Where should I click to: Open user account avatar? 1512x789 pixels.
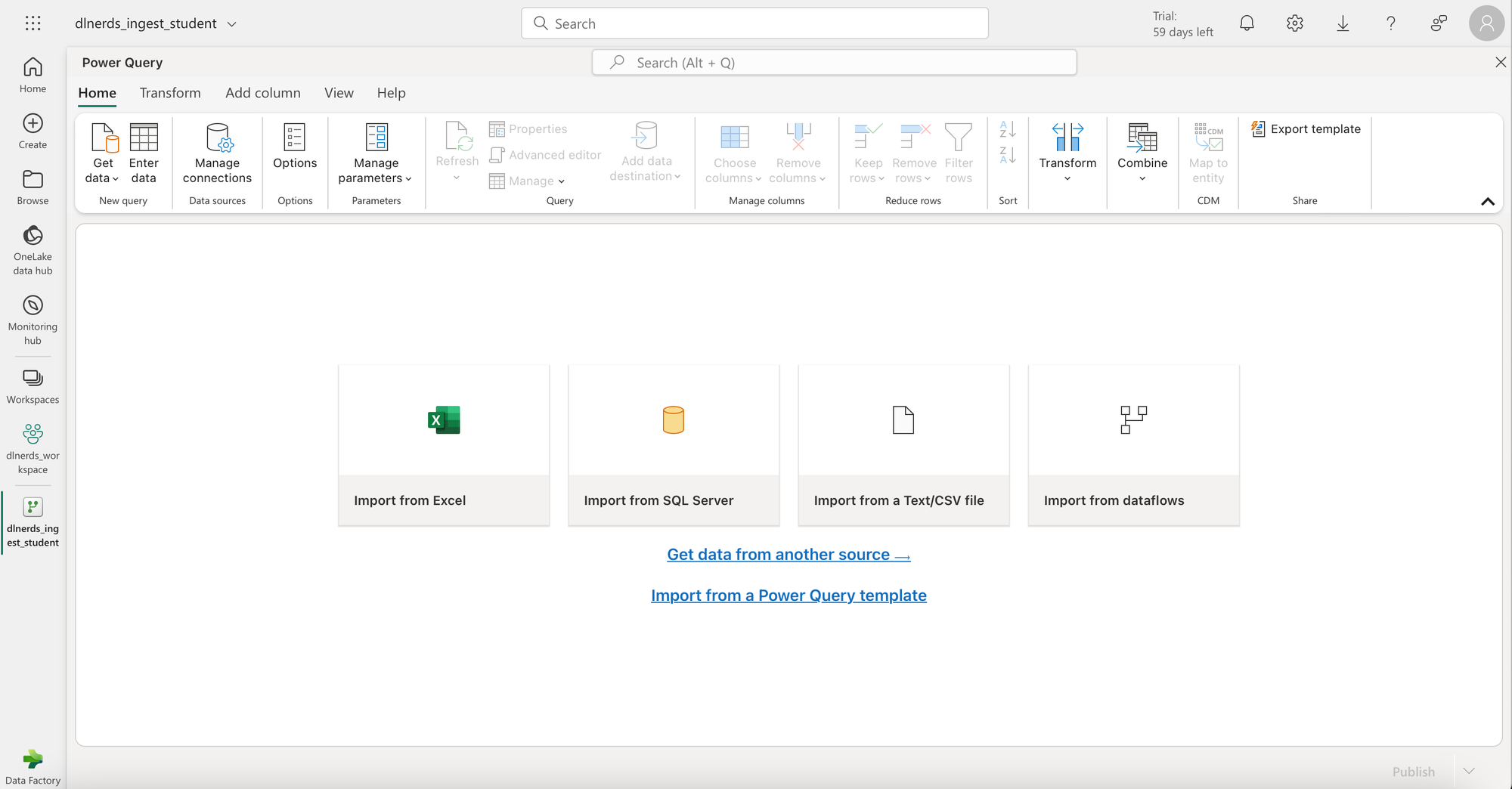(x=1486, y=23)
